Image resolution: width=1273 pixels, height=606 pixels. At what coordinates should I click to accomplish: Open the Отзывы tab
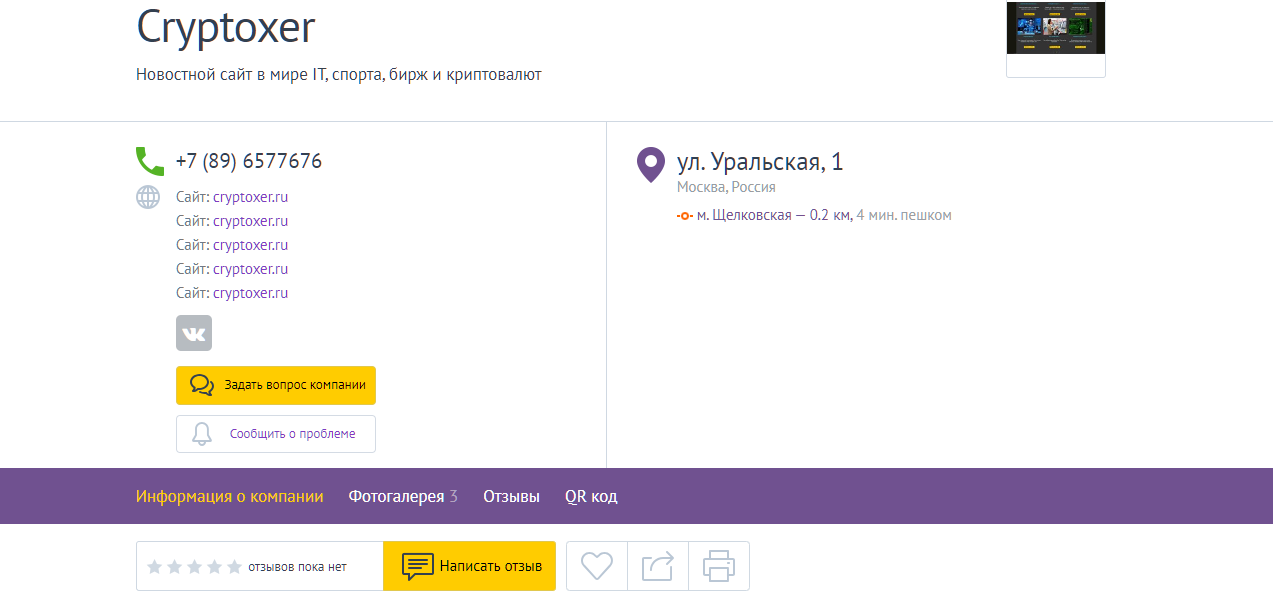pos(511,495)
